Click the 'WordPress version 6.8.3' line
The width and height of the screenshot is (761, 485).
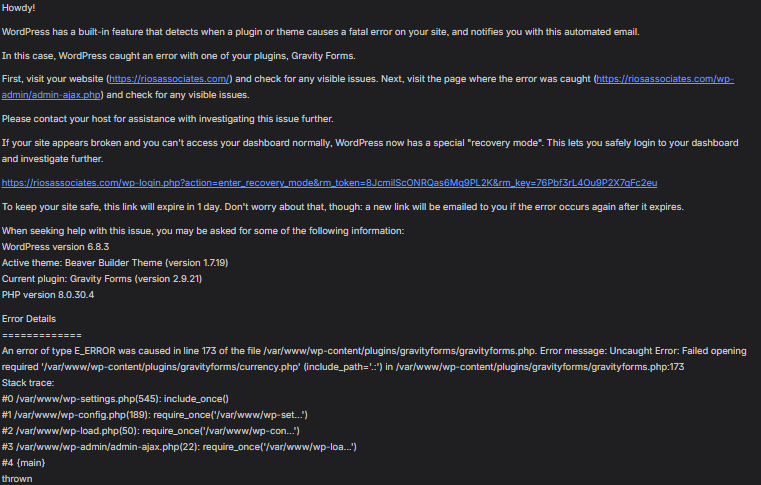55,247
